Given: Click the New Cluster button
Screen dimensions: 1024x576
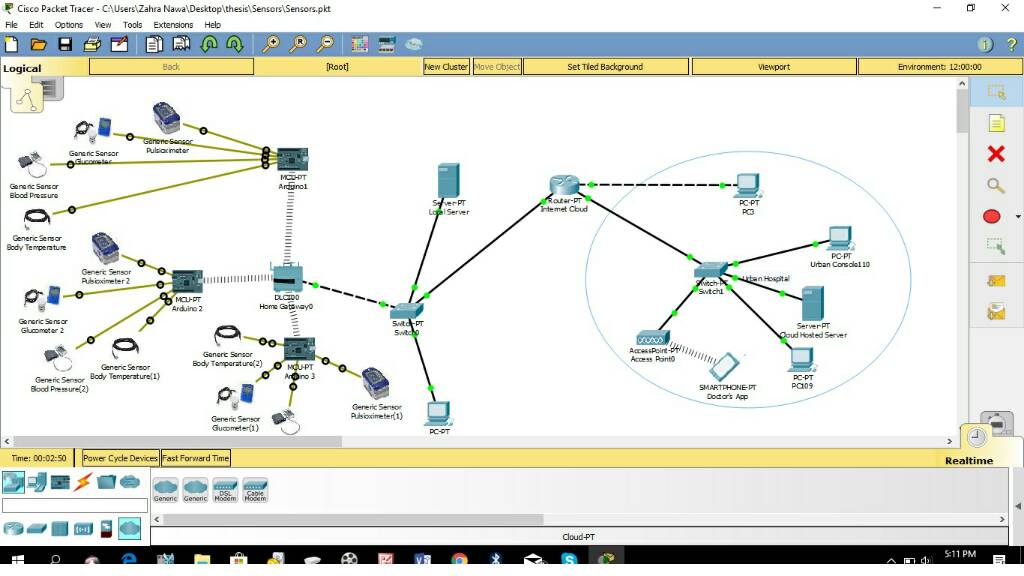Looking at the screenshot, I should [x=446, y=67].
